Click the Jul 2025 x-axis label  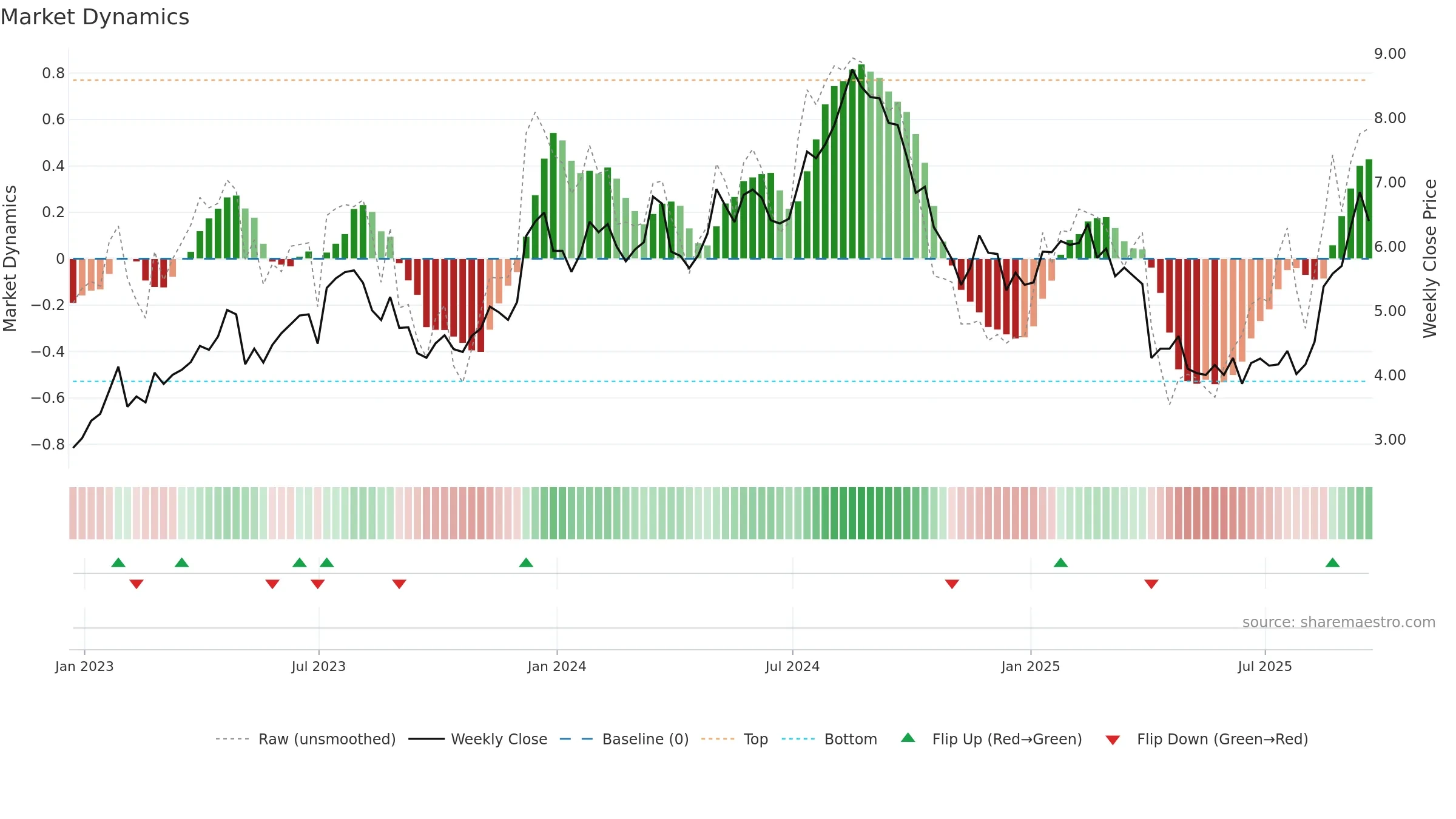[x=1265, y=666]
